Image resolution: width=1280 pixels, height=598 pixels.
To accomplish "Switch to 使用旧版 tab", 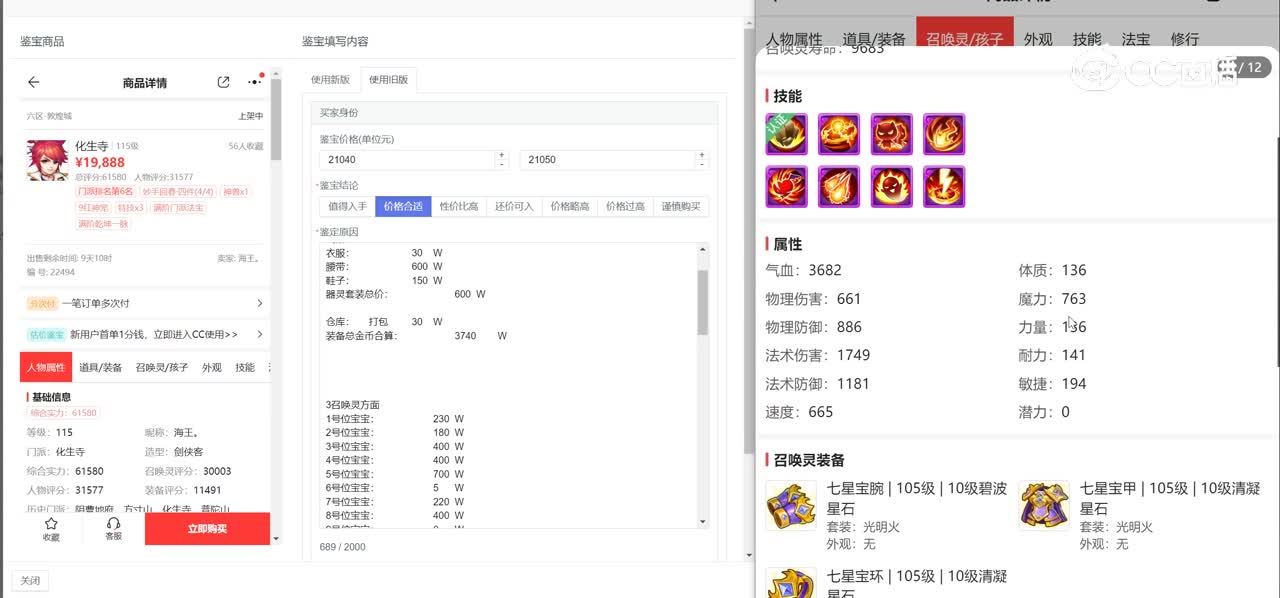I will [x=388, y=80].
